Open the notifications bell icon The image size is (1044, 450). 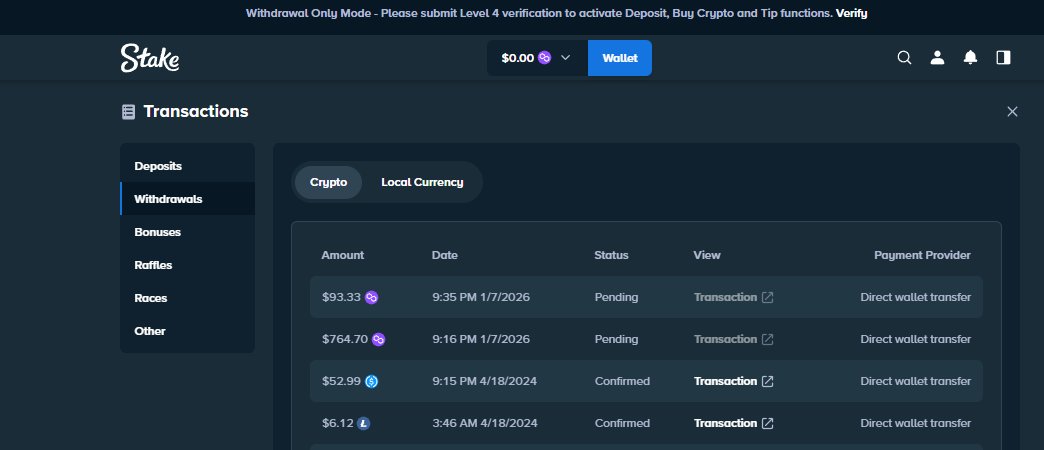(971, 58)
